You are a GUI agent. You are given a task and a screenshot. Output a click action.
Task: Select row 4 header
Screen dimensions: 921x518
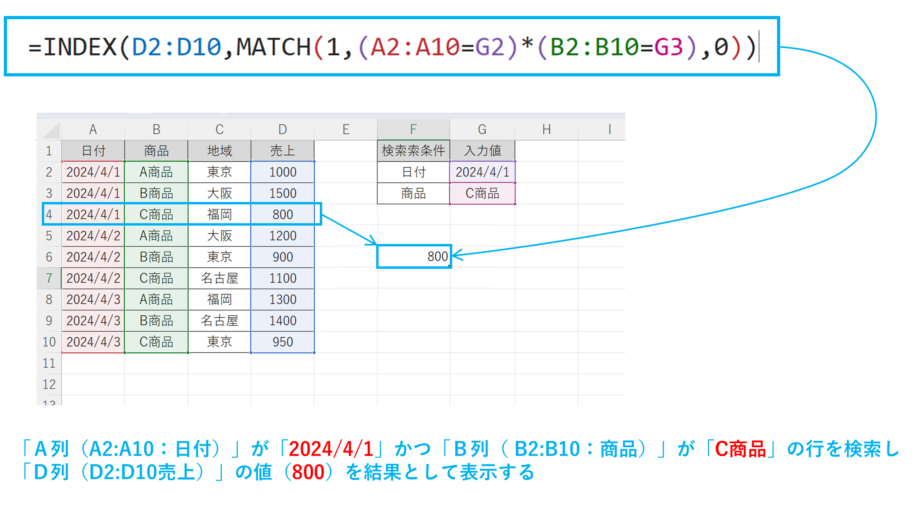pos(47,214)
